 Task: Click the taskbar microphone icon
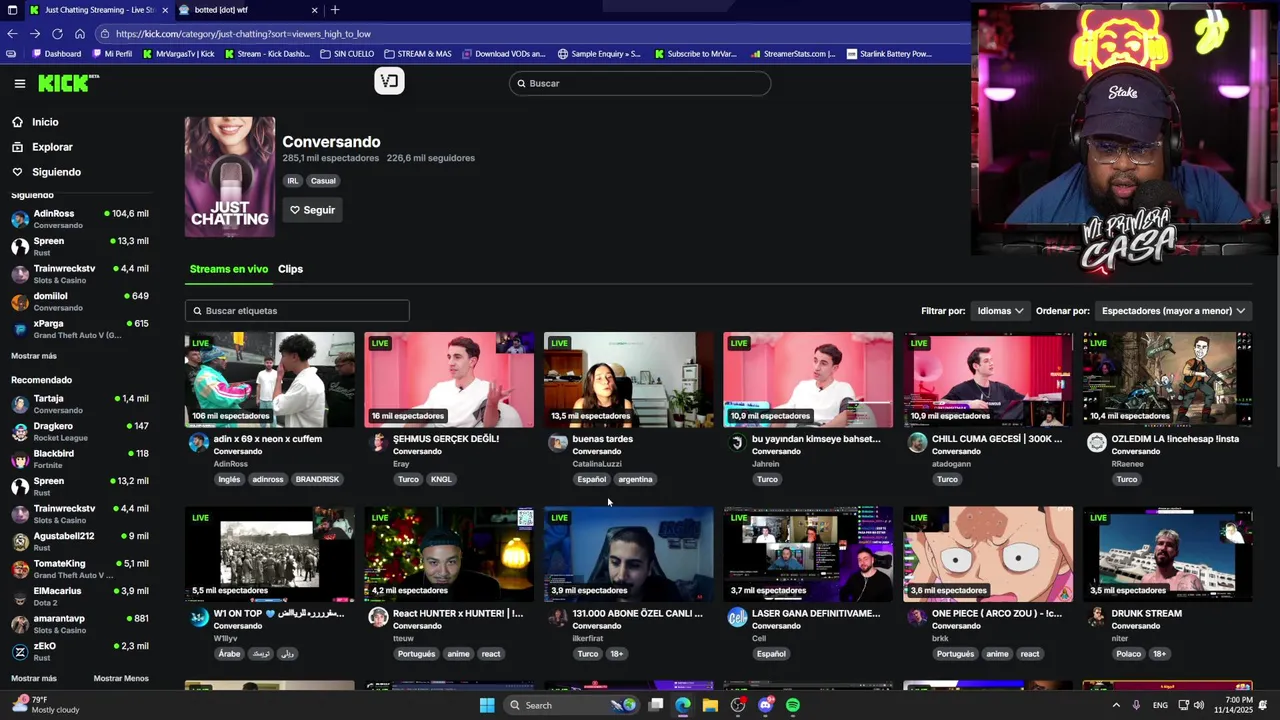[x=1136, y=705]
